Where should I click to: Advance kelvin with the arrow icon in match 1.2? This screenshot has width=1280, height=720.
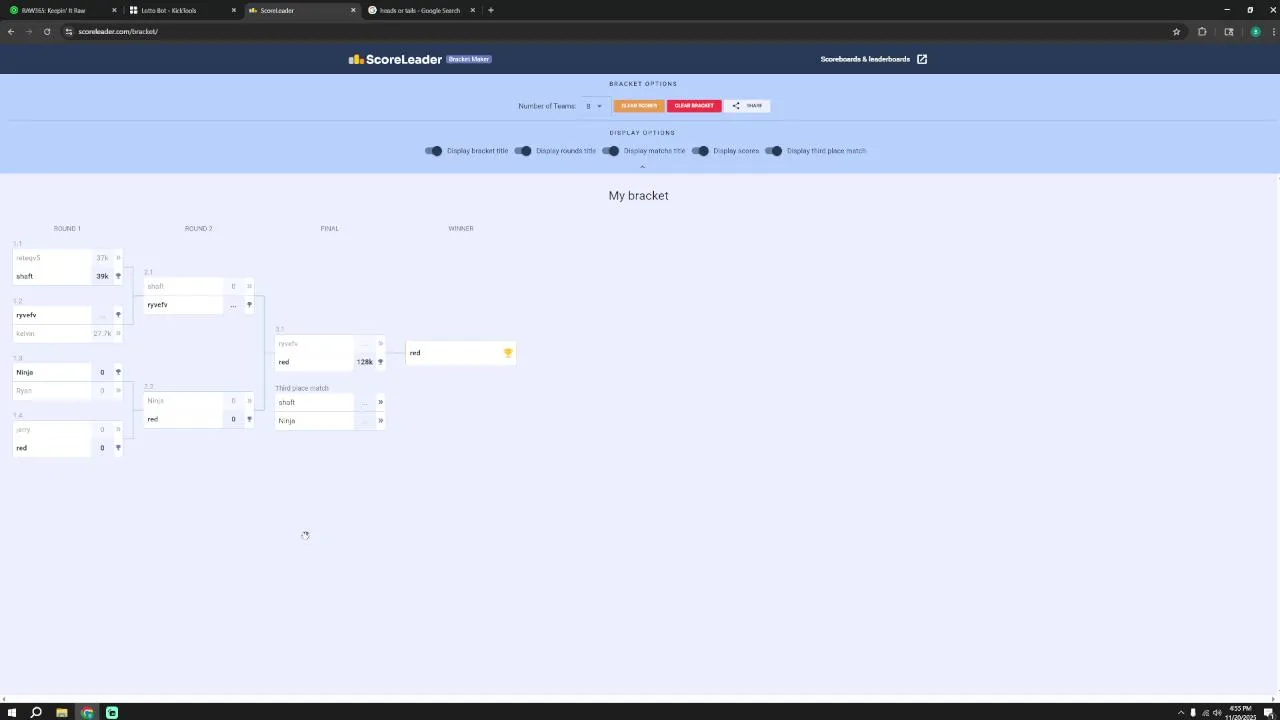pos(118,333)
